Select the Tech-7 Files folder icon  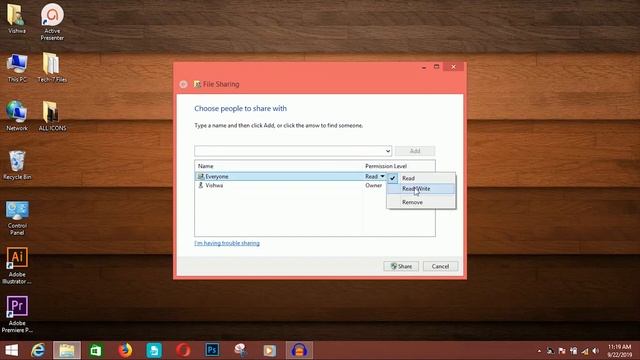tap(52, 68)
